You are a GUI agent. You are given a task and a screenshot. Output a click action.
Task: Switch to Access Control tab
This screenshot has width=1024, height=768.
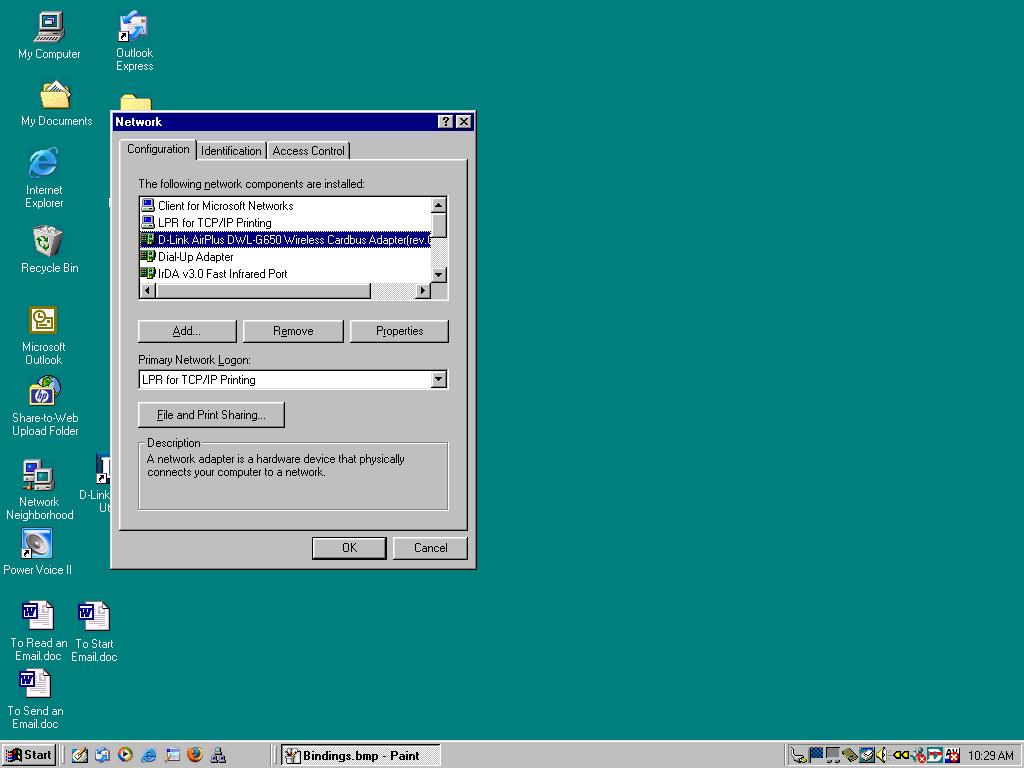(x=308, y=151)
